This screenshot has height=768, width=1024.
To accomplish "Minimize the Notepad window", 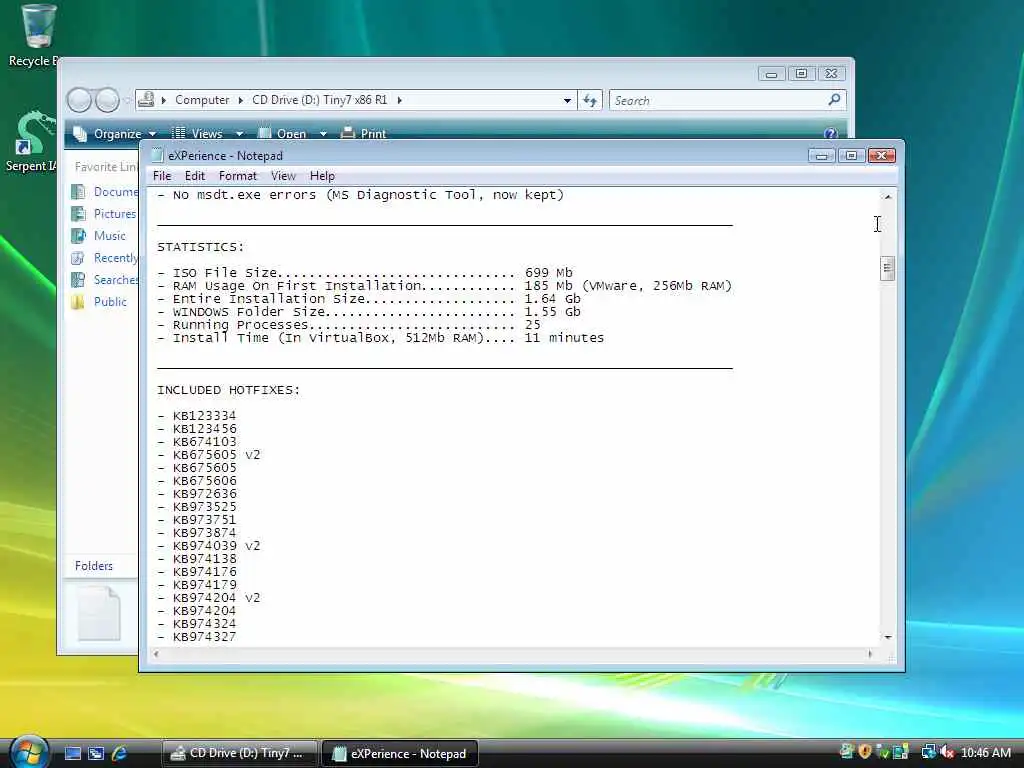I will 822,155.
